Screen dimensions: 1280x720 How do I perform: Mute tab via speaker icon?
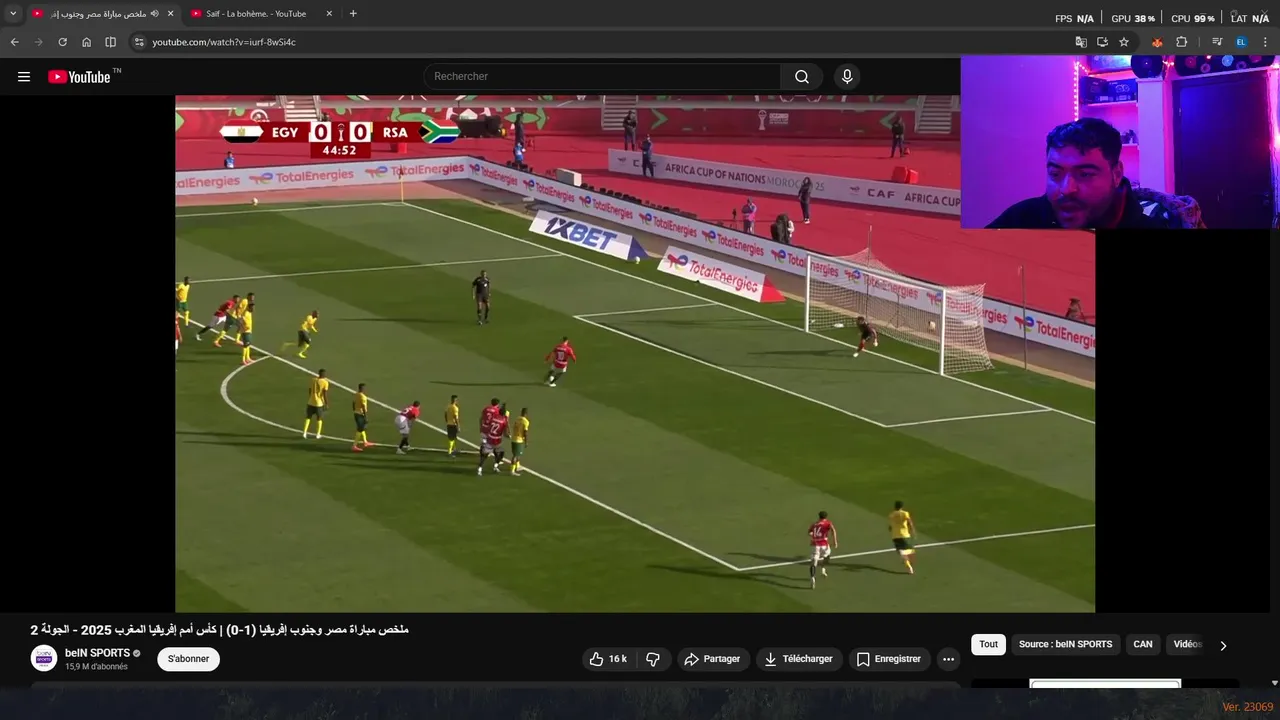click(x=154, y=14)
